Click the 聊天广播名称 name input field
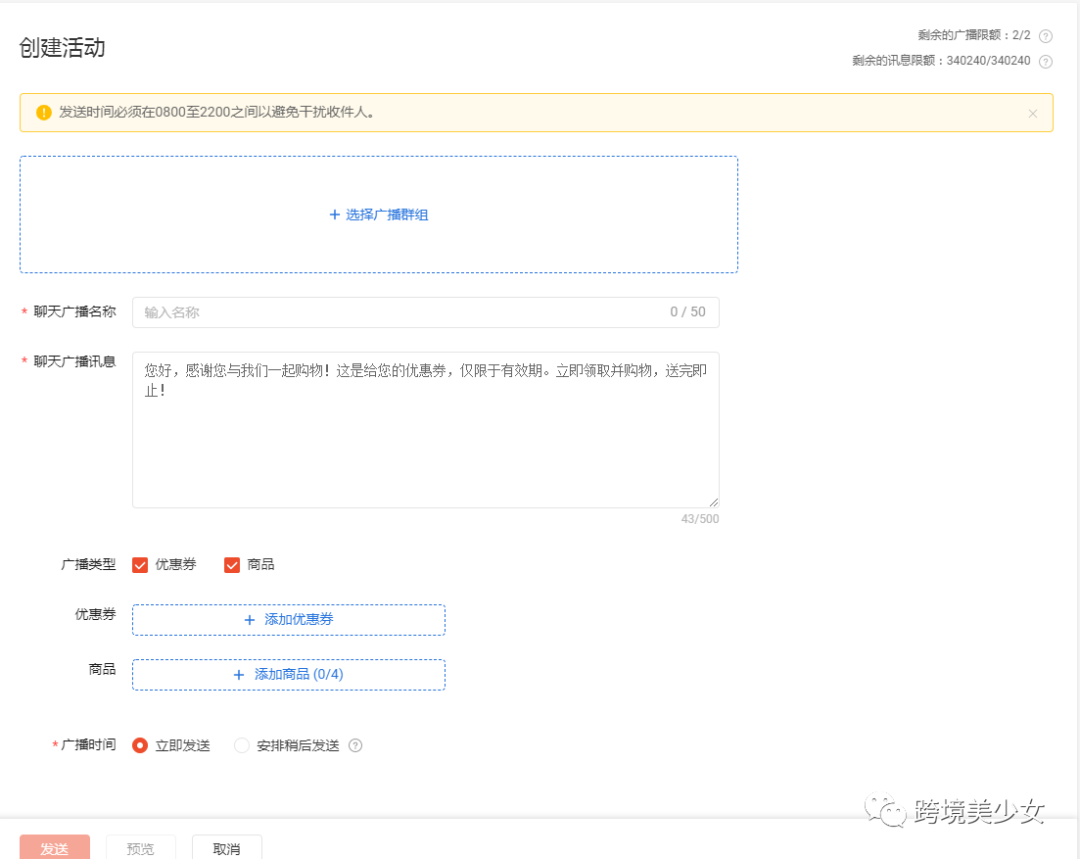Viewport: 1080px width, 859px height. 420,311
